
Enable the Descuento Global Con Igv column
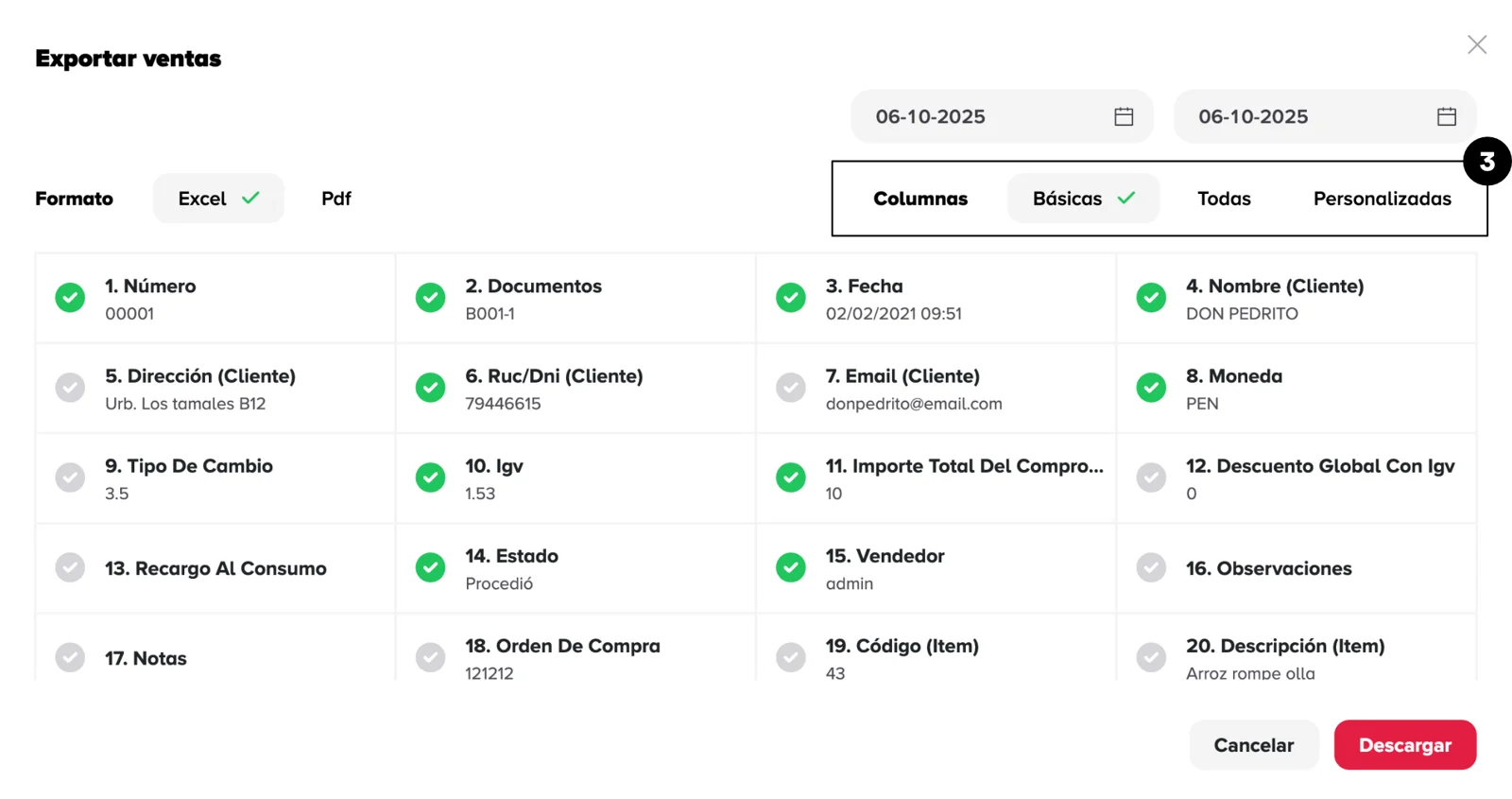(1151, 478)
